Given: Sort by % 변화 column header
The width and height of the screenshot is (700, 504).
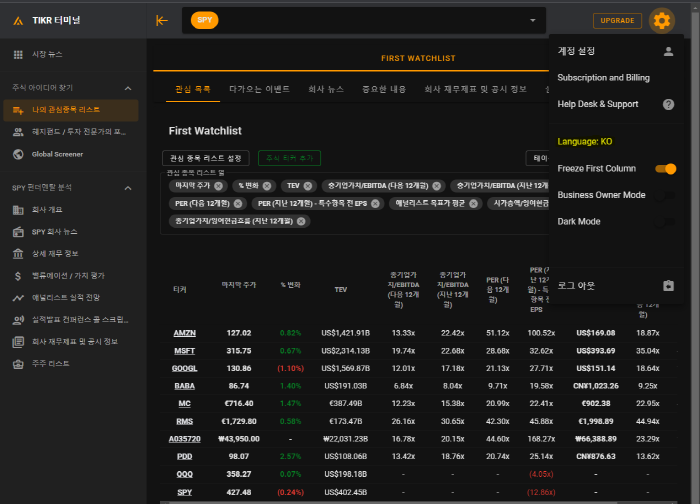Looking at the screenshot, I should (290, 285).
